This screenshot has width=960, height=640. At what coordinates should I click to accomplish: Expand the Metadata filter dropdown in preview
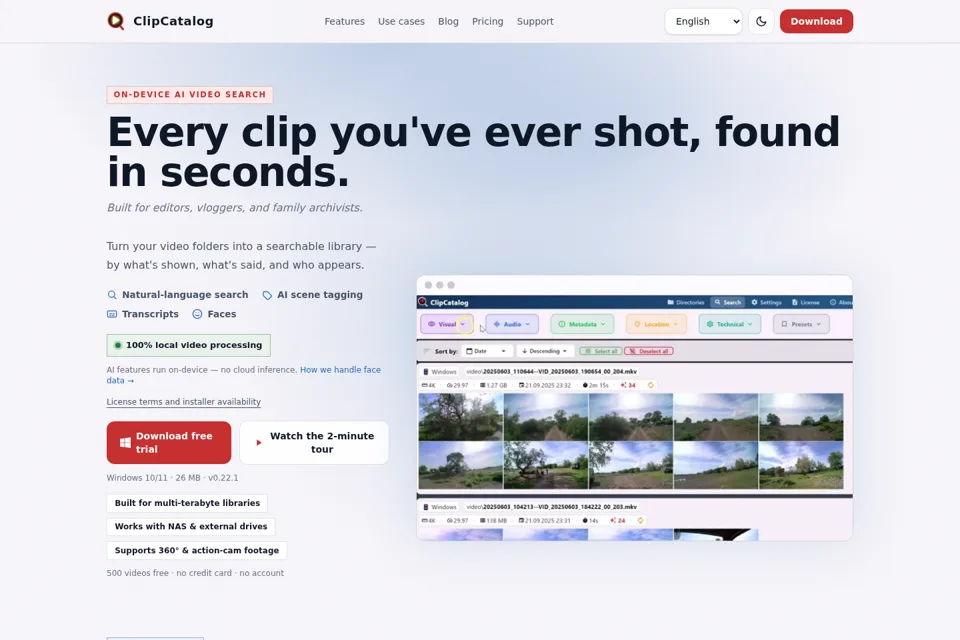(x=582, y=324)
